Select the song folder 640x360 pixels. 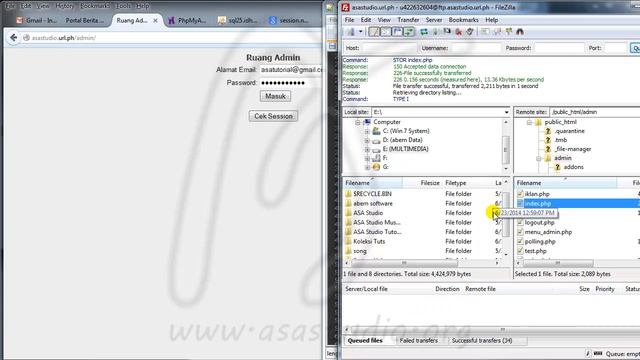pos(360,251)
